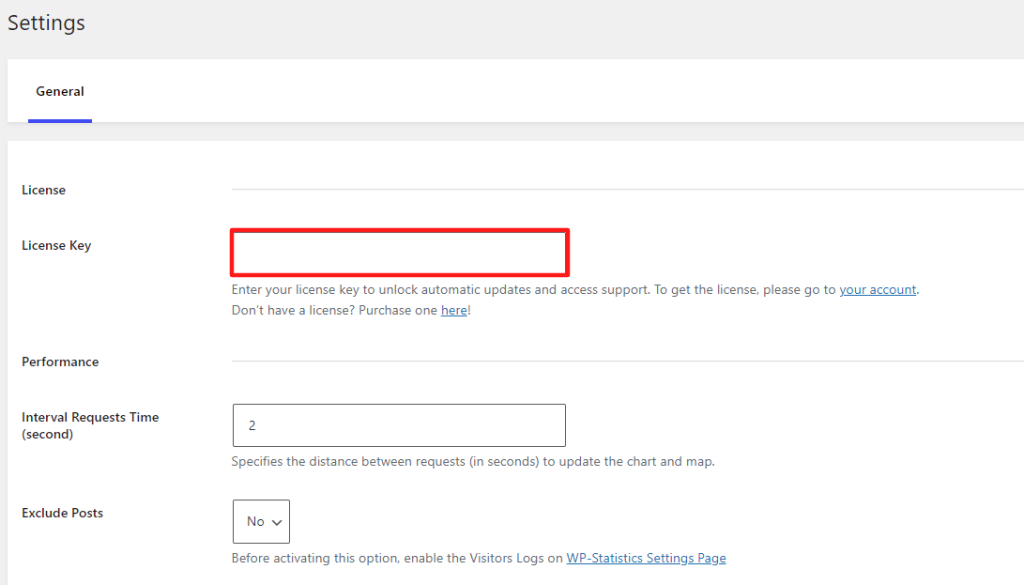Click the 'License' section heading

[44, 190]
